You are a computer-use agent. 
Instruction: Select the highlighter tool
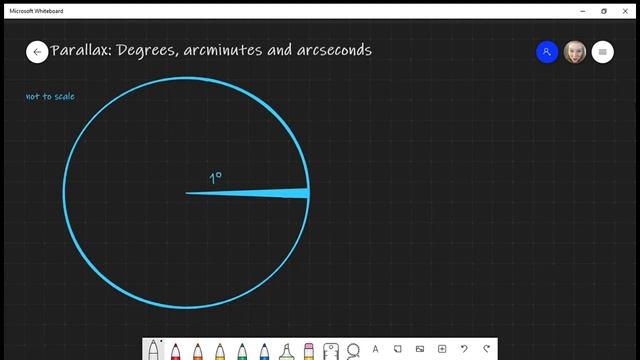(287, 351)
